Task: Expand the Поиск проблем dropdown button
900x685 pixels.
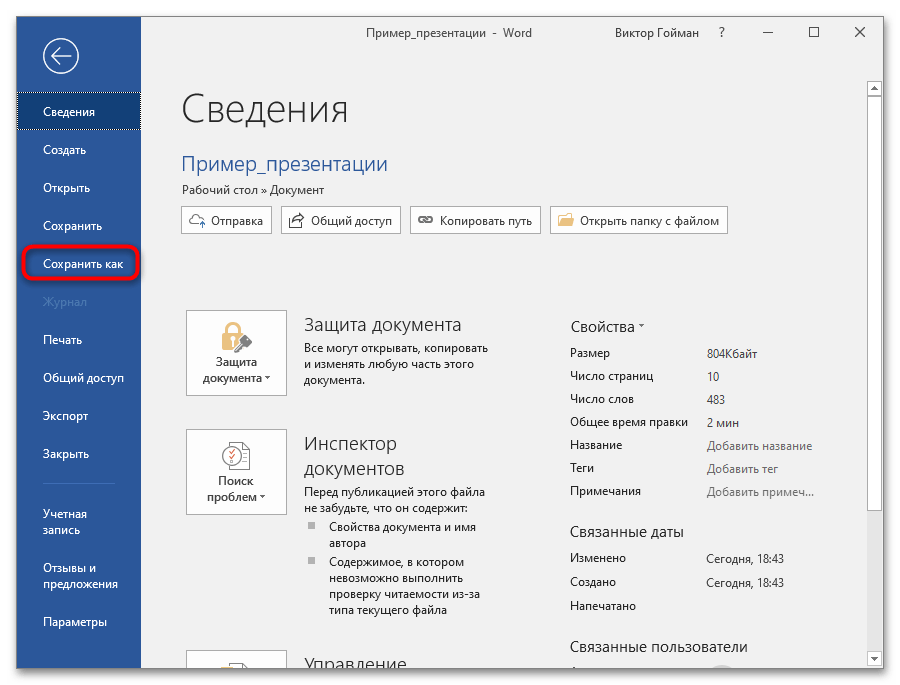Action: point(236,472)
